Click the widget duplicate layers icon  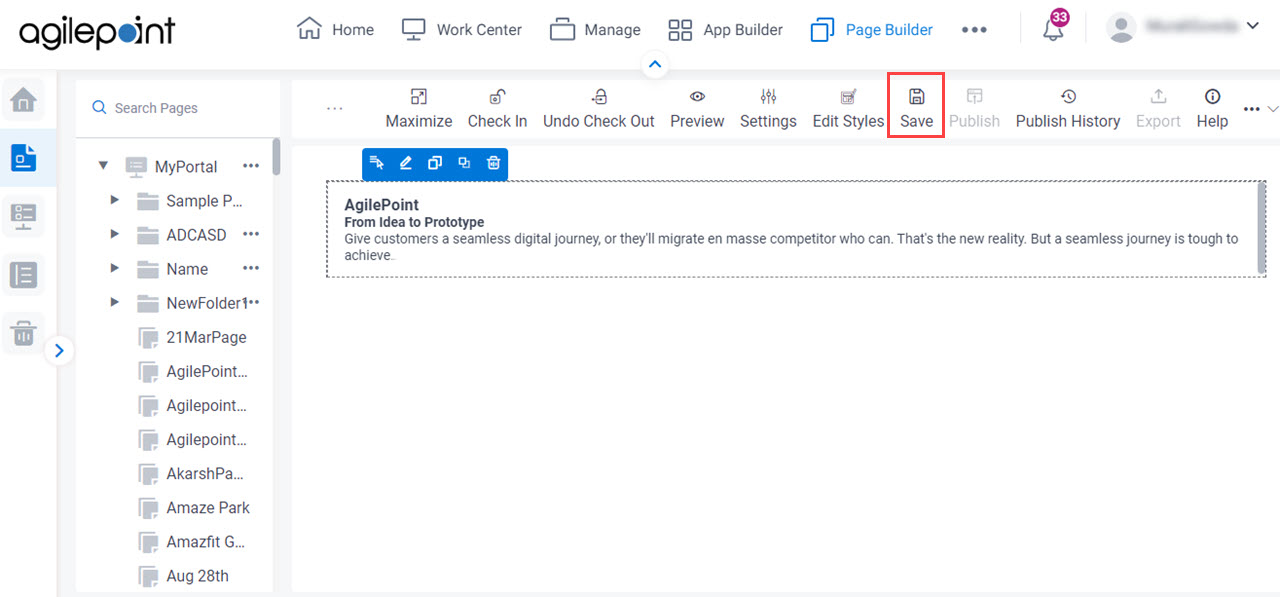click(464, 163)
